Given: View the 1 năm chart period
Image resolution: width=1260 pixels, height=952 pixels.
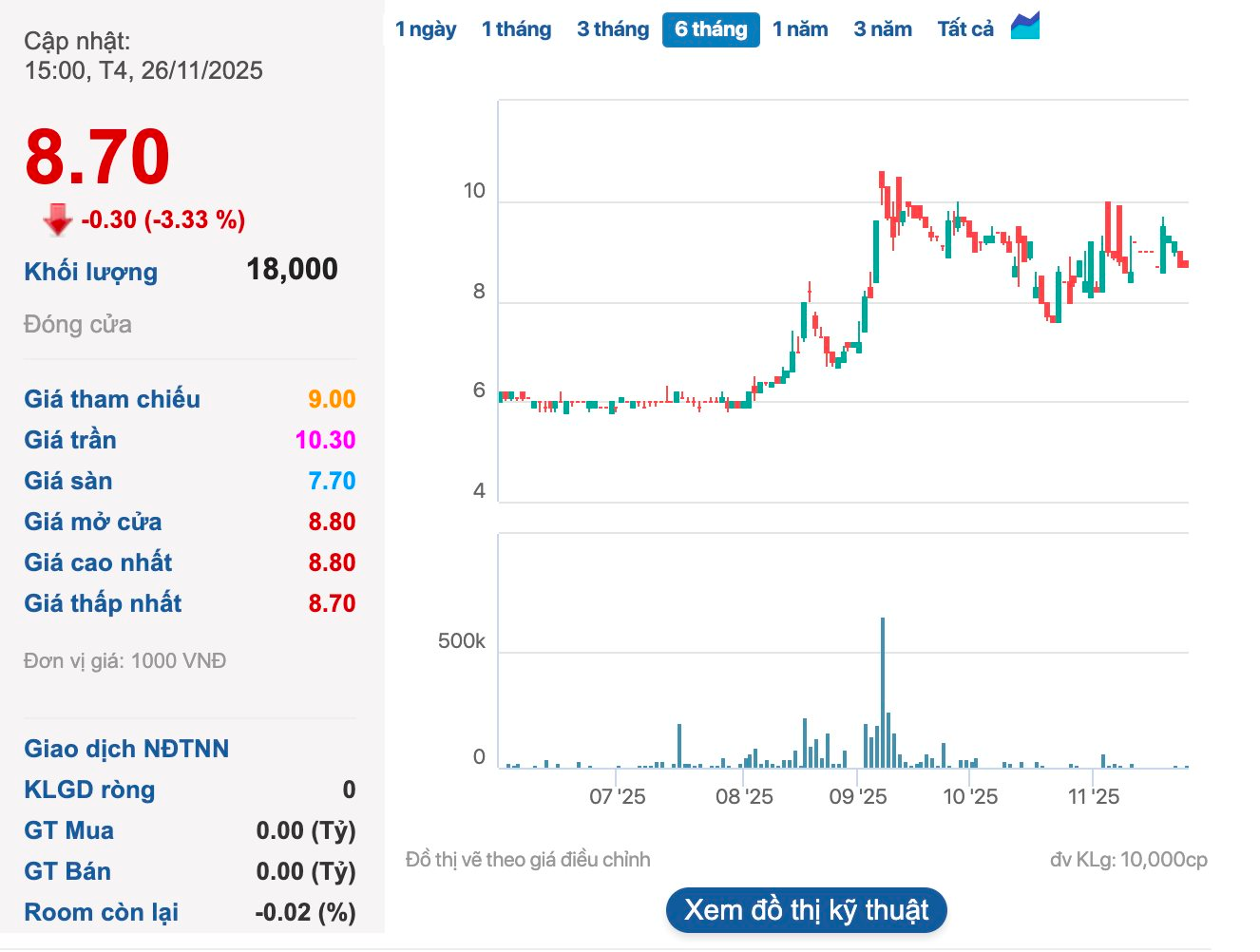Looking at the screenshot, I should tap(800, 29).
